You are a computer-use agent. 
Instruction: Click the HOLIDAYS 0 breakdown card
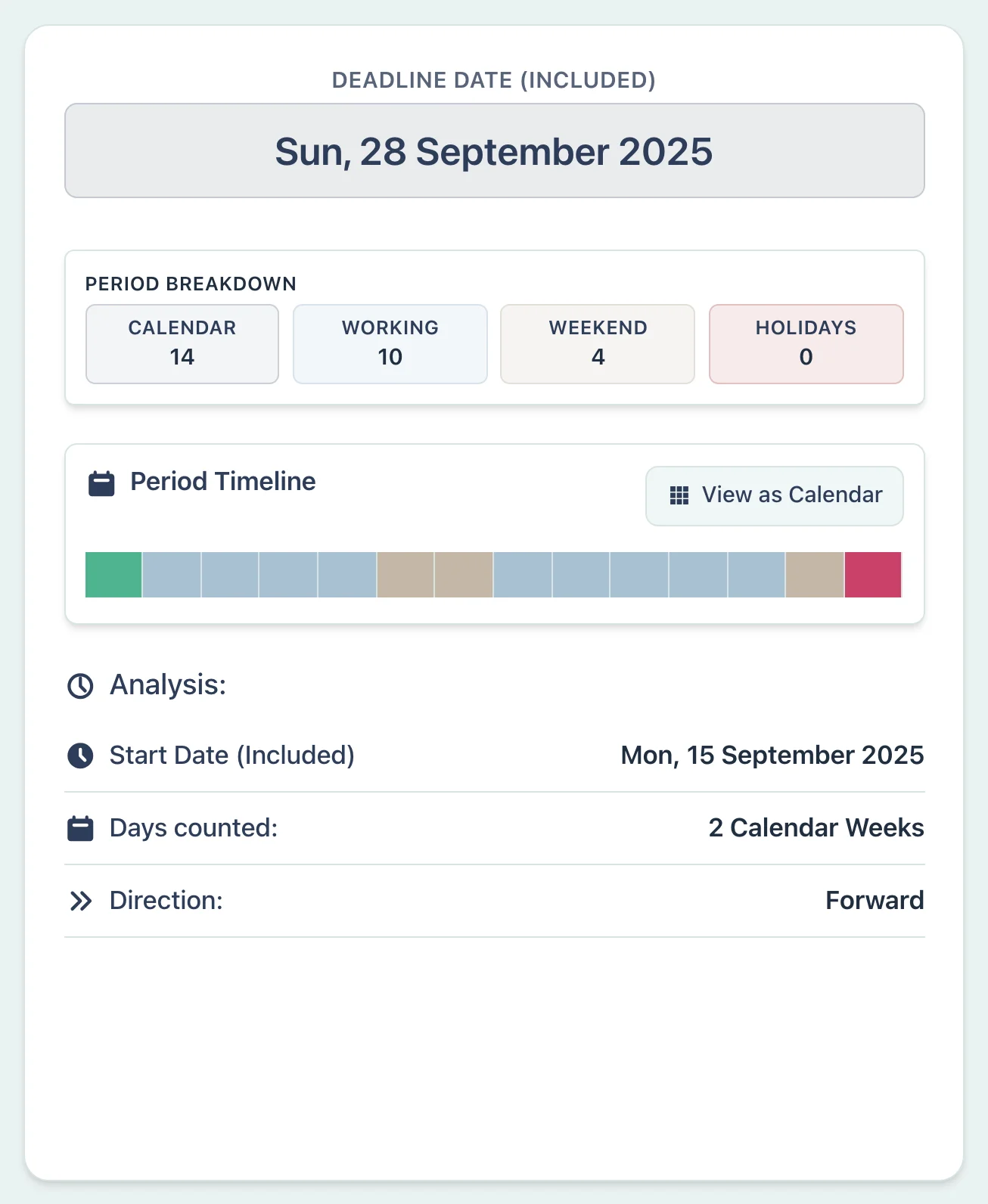805,343
